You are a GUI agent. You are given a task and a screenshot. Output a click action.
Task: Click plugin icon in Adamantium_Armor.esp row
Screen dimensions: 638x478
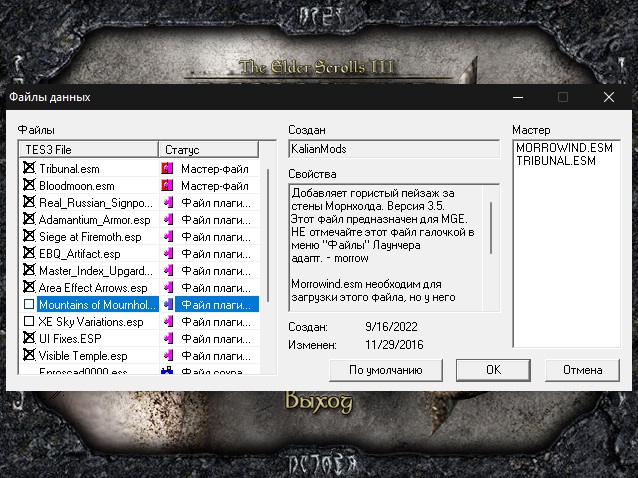[168, 219]
